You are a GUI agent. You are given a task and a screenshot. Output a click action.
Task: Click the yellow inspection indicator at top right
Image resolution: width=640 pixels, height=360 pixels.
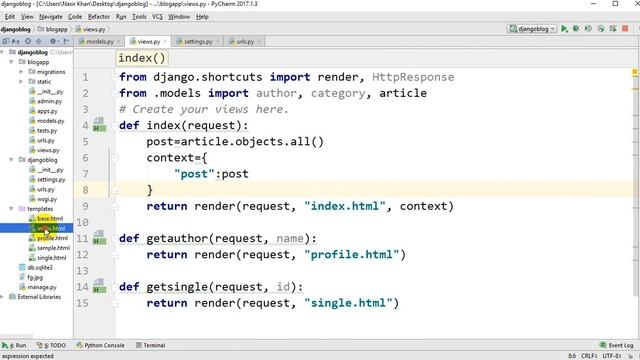635,72
